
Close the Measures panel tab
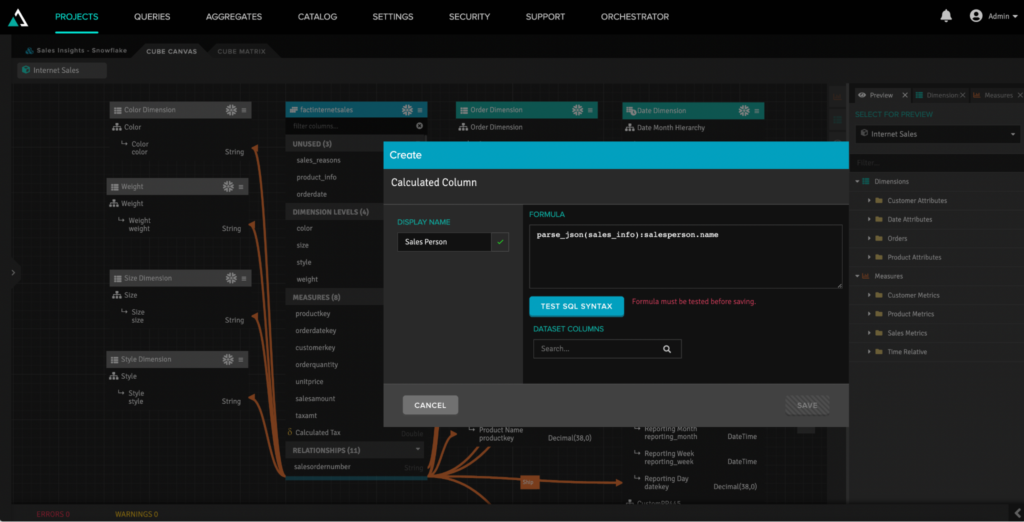(x=1018, y=95)
